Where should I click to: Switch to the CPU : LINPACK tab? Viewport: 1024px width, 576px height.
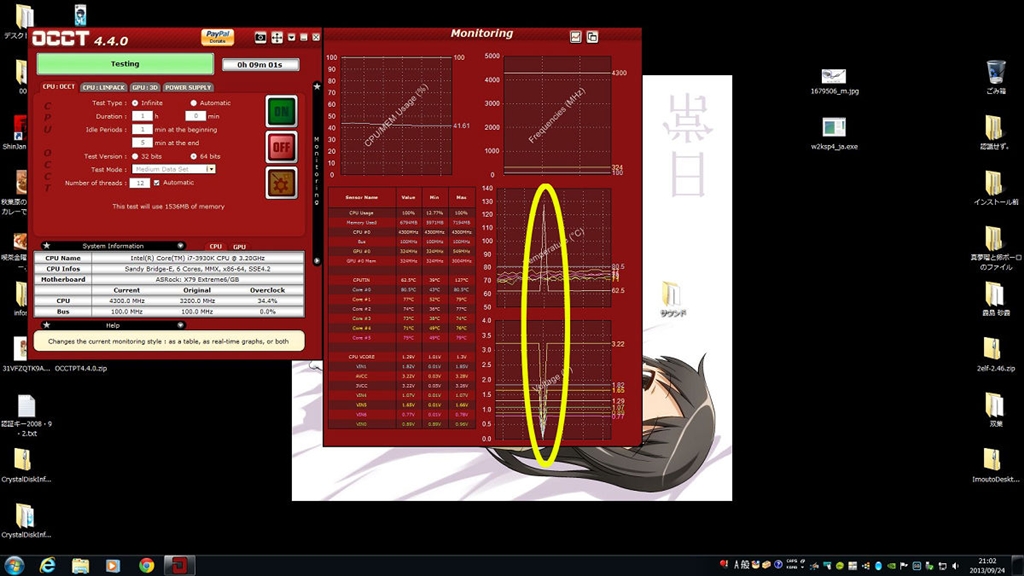coord(104,87)
